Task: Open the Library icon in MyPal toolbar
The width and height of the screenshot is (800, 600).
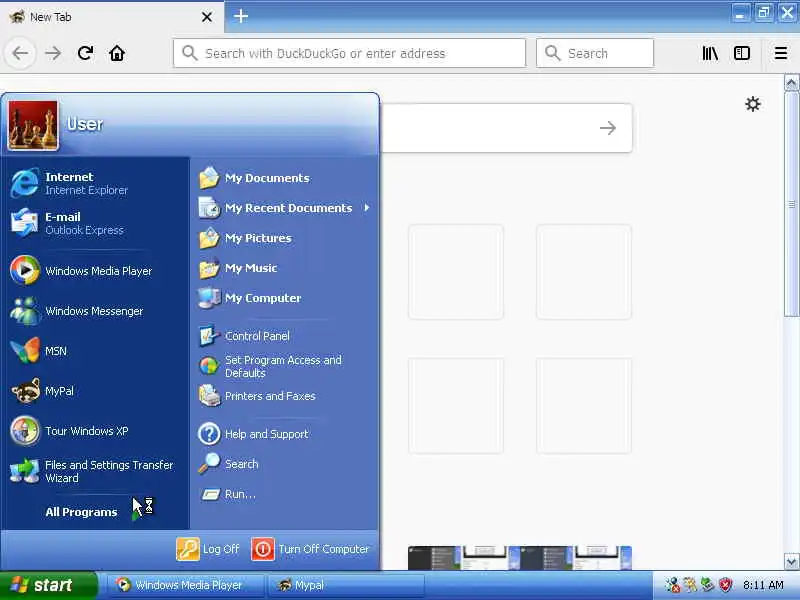Action: 710,53
